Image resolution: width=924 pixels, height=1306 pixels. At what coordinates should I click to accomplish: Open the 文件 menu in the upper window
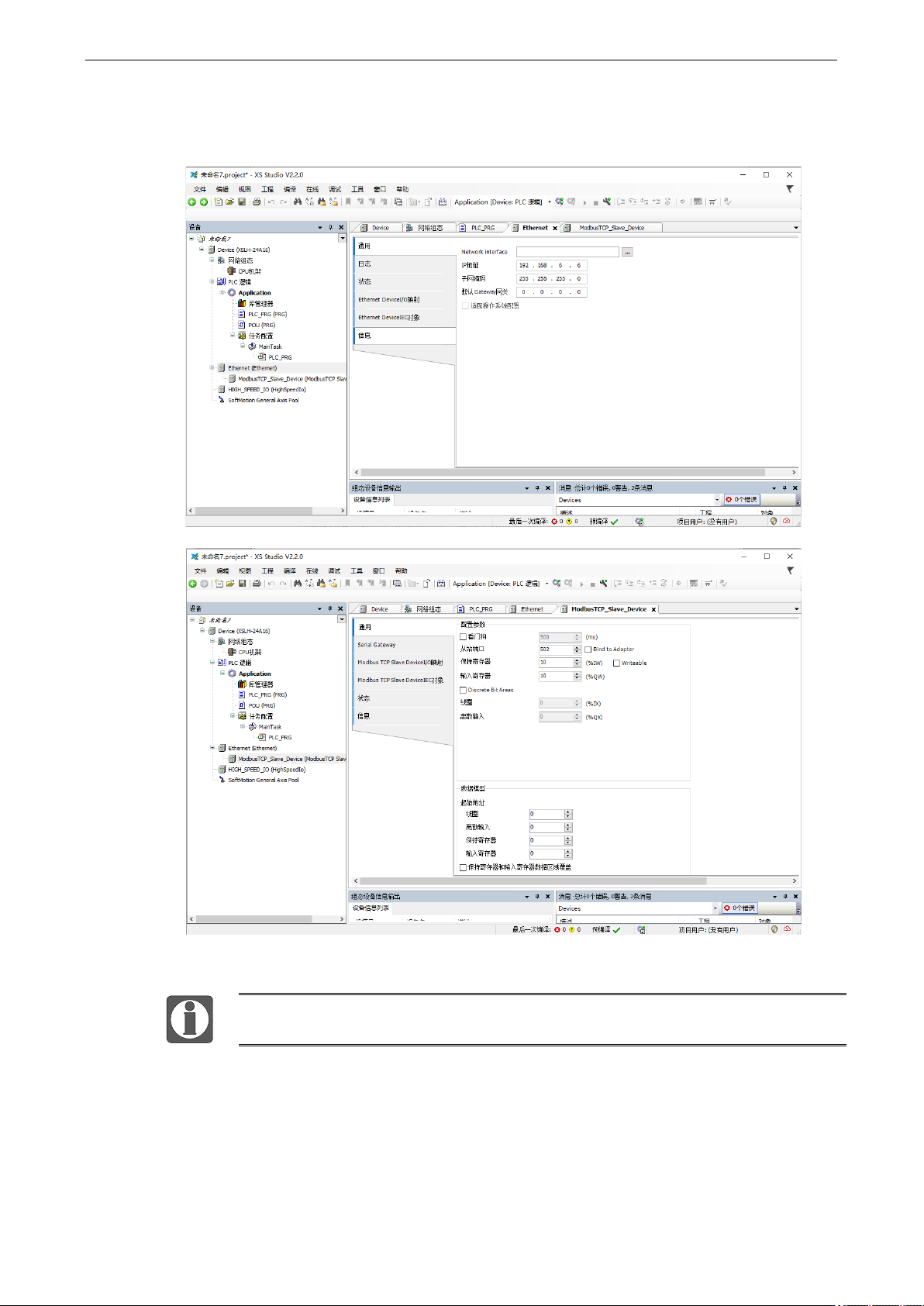[x=200, y=189]
